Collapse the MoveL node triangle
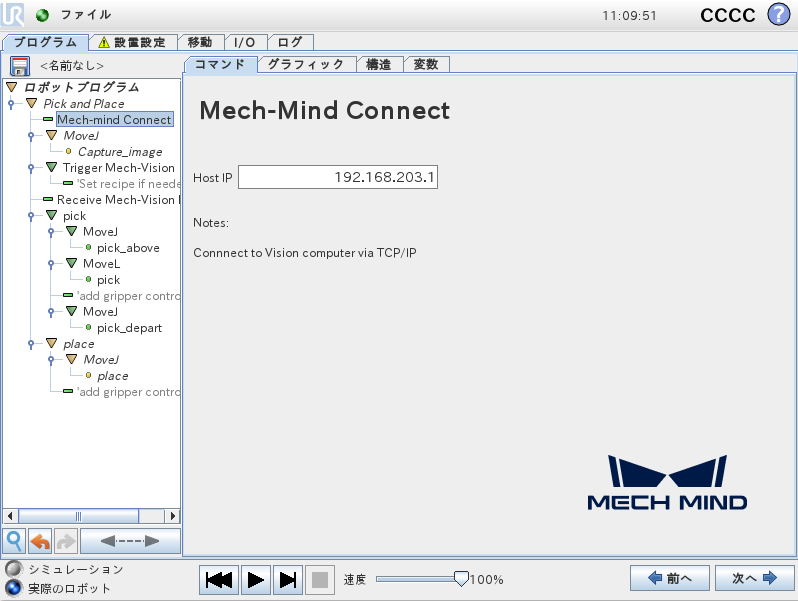This screenshot has width=798, height=601. tap(72, 264)
